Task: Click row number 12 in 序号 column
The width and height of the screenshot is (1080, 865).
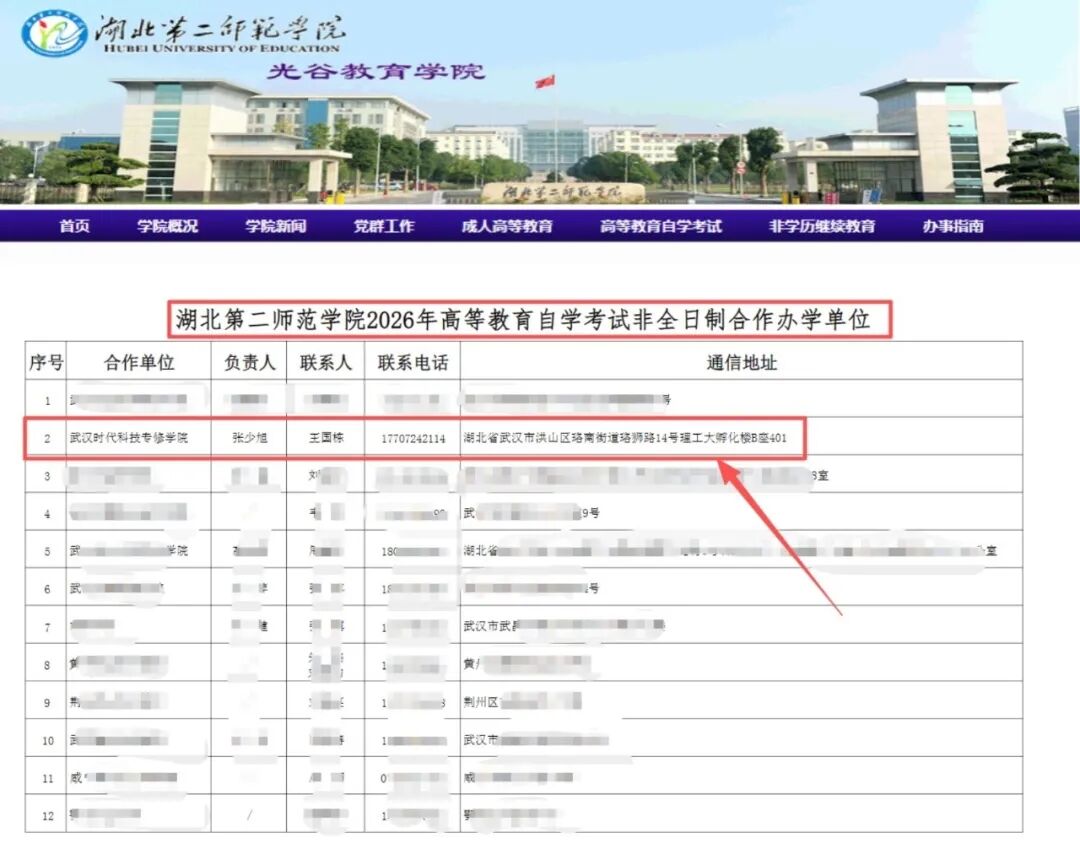Action: click(48, 816)
